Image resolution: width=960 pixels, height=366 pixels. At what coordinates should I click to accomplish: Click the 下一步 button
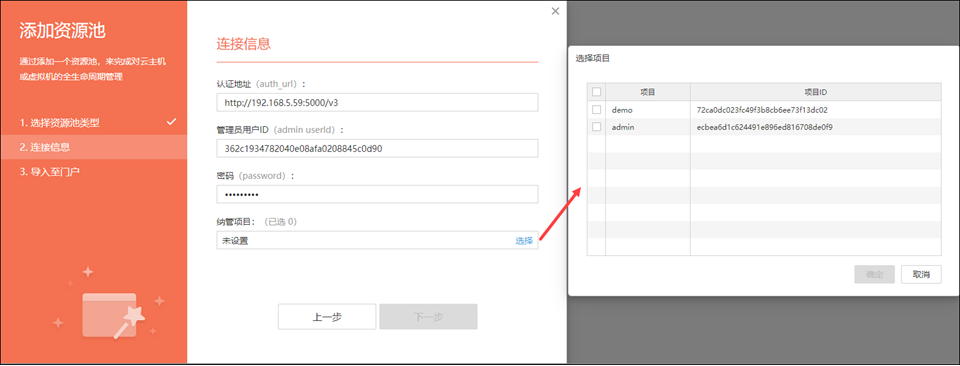[x=428, y=316]
